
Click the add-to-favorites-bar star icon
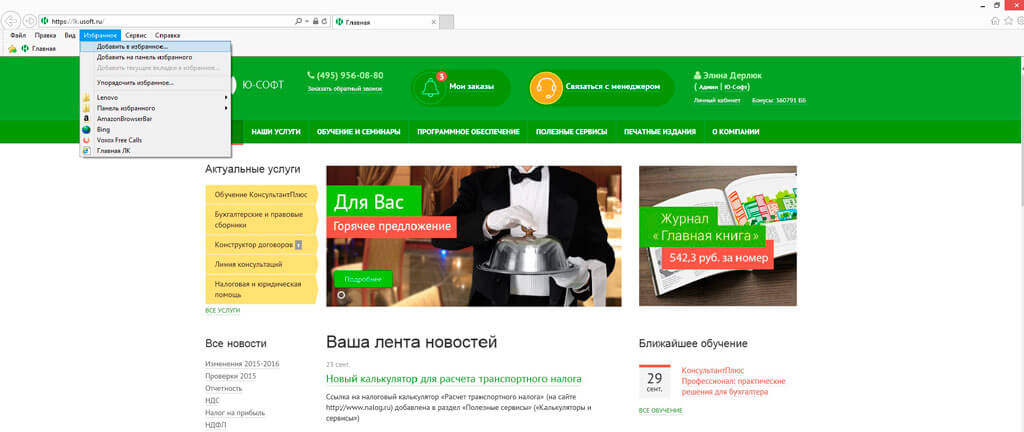[x=12, y=49]
